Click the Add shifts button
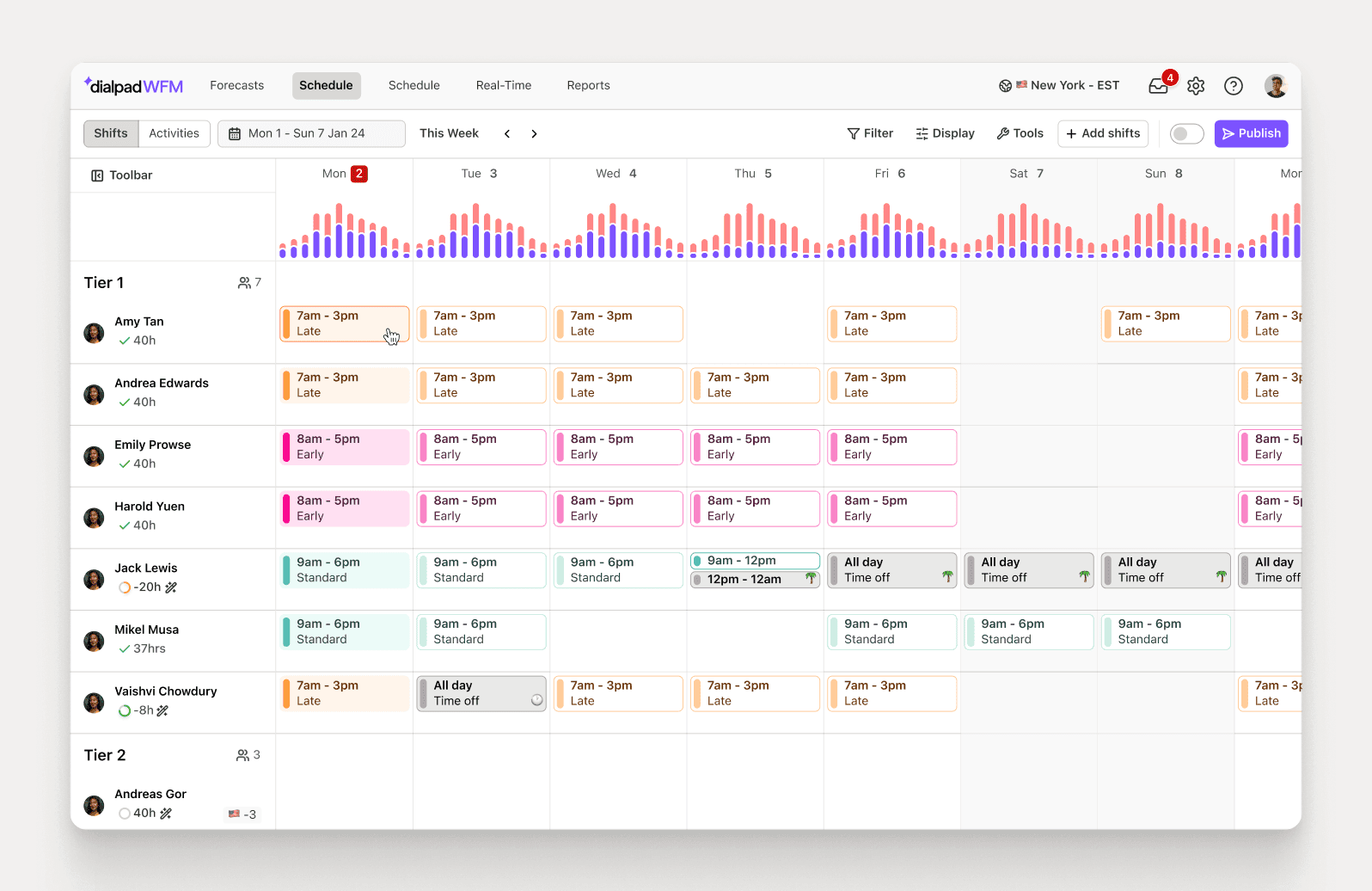Screen dimensions: 1372x891 coord(1102,133)
